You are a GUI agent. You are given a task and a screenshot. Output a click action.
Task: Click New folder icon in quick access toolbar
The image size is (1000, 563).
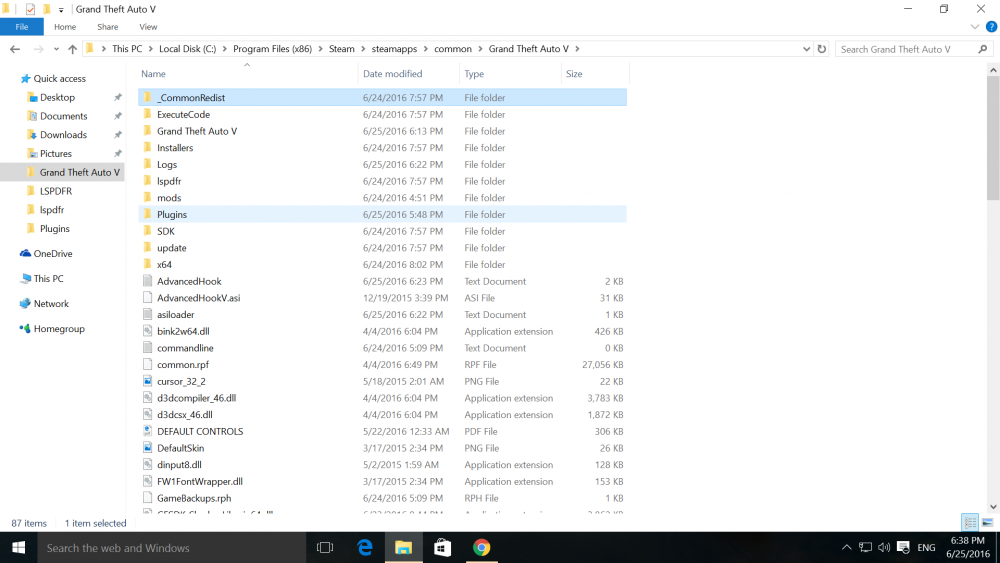click(46, 9)
